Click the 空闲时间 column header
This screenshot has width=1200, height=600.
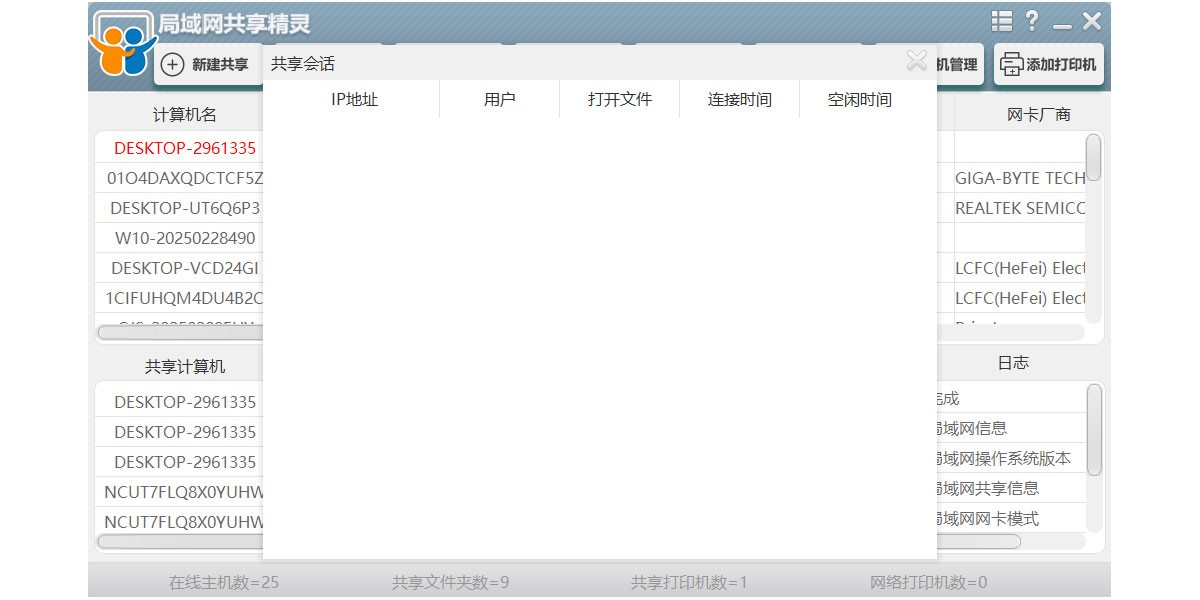(x=859, y=100)
